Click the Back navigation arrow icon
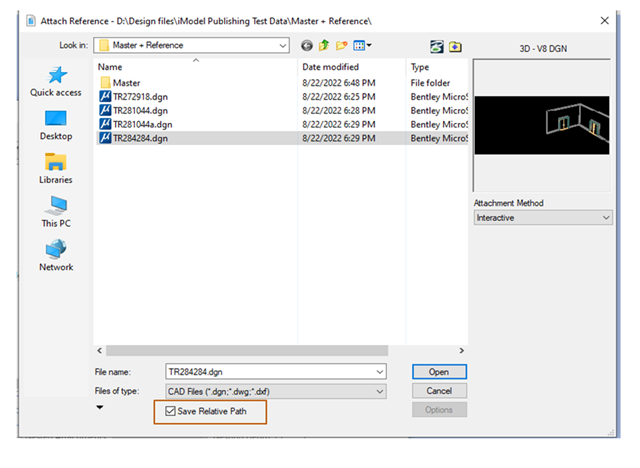The image size is (640, 468). click(x=307, y=46)
